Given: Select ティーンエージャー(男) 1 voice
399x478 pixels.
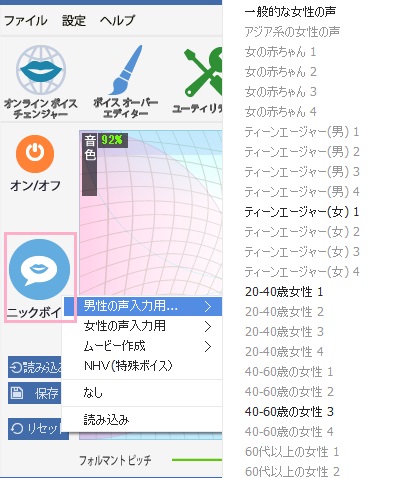Looking at the screenshot, I should point(302,132).
